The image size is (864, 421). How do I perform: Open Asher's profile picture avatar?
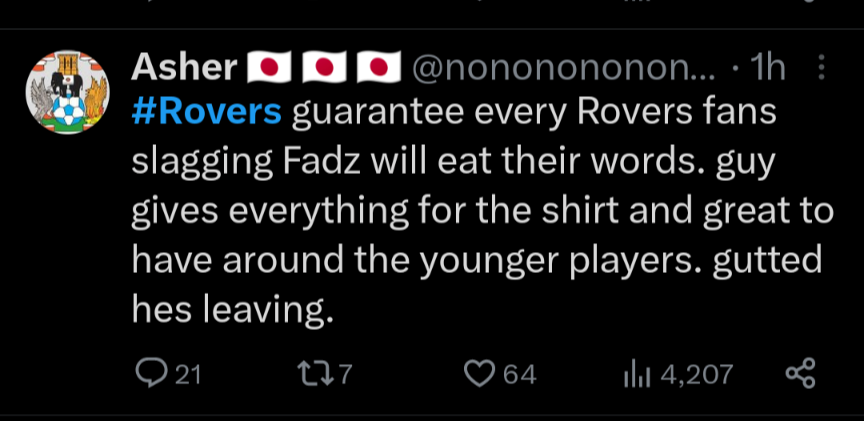coord(67,92)
